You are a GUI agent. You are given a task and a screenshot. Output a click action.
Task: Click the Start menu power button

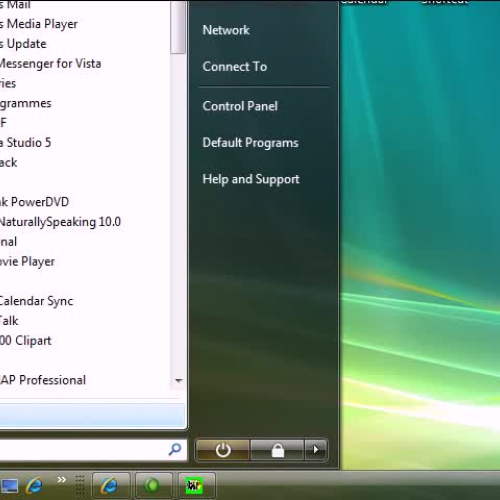click(x=223, y=450)
